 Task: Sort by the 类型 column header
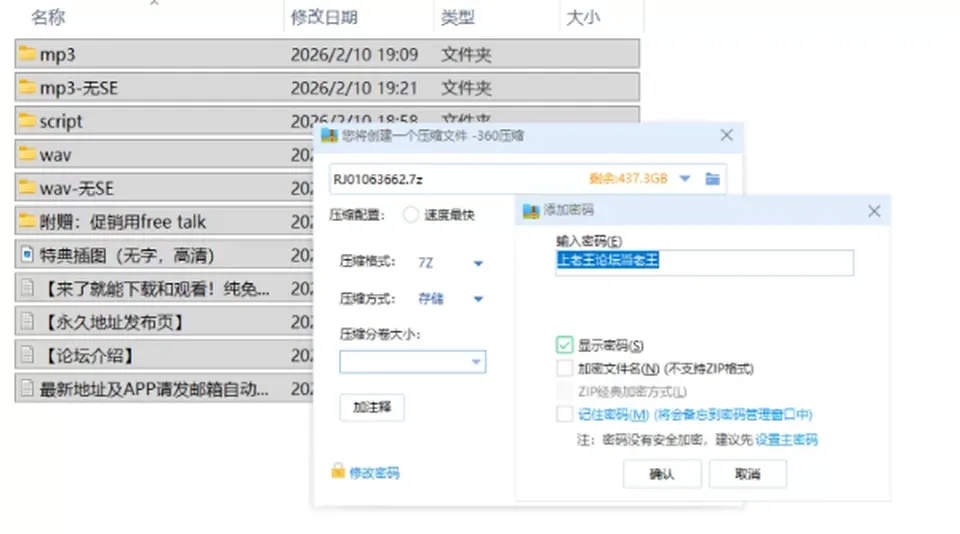tap(458, 17)
